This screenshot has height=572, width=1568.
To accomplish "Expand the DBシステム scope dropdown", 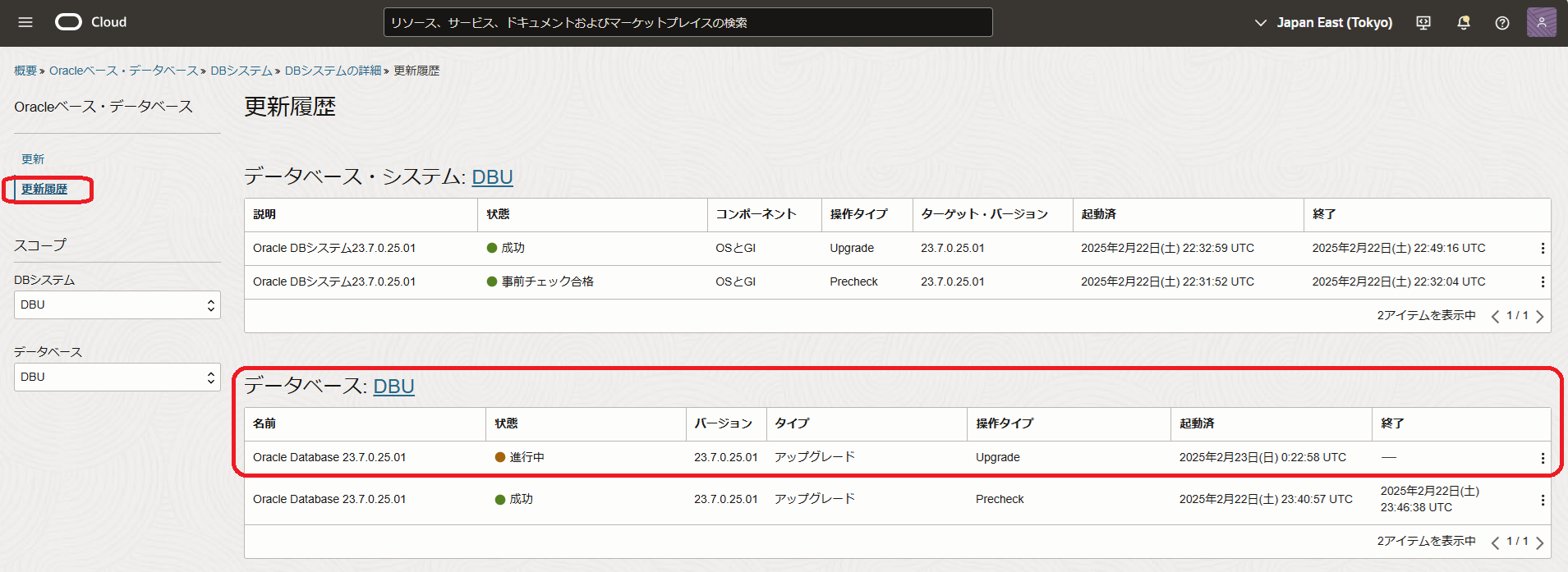I will (117, 304).
